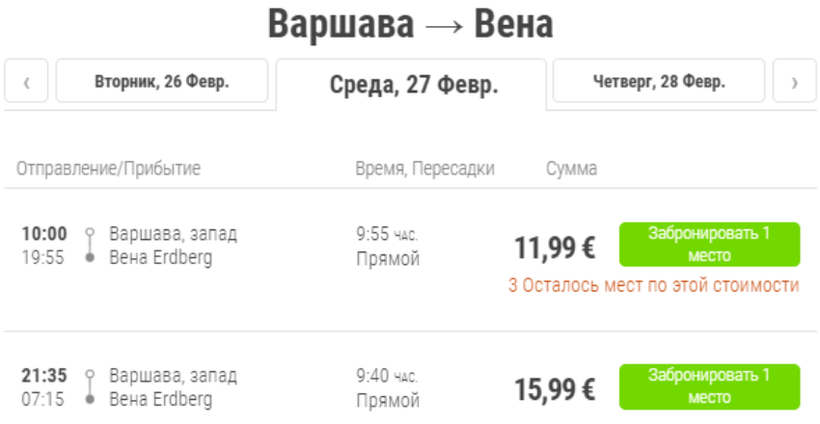
Task: Click the Варшава → Вена route heading
Action: point(410,25)
